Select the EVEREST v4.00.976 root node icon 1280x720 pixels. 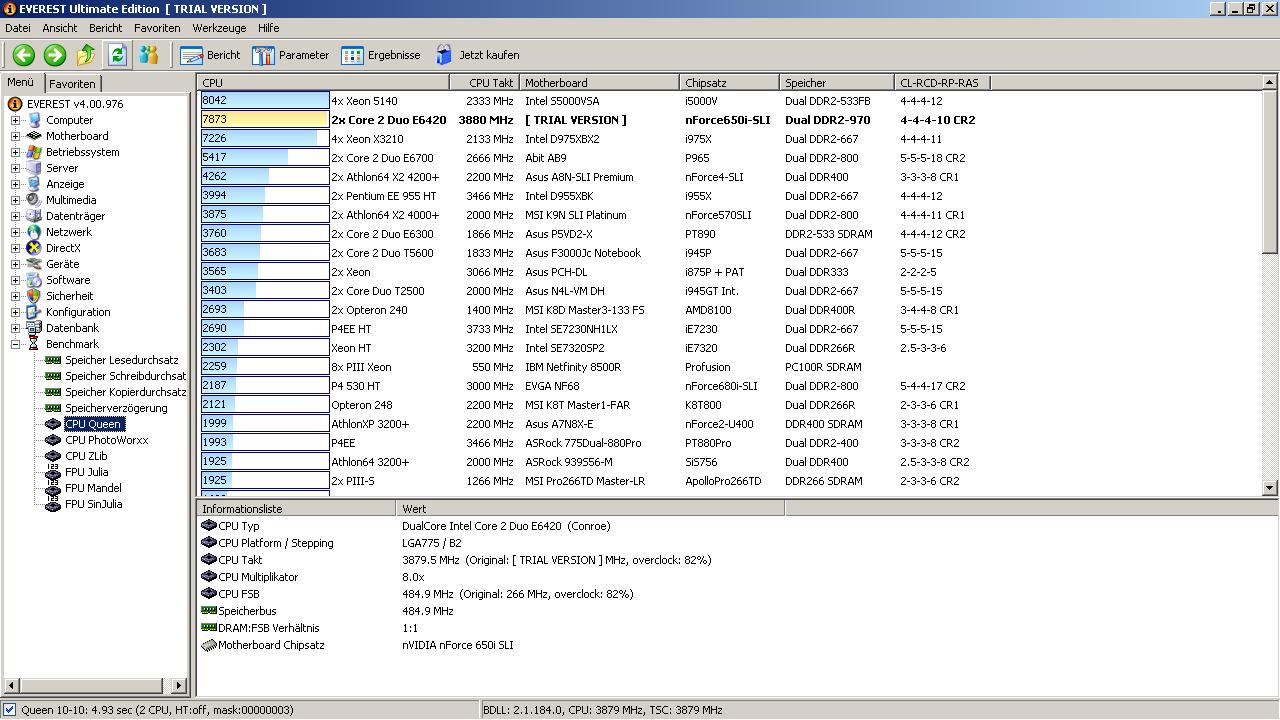[x=15, y=104]
